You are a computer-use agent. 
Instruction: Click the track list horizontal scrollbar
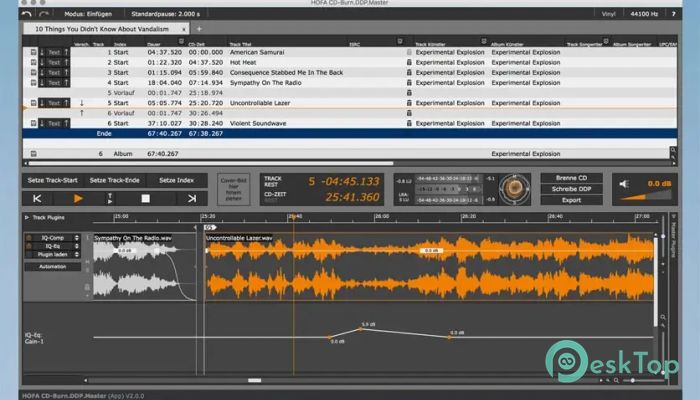211,163
